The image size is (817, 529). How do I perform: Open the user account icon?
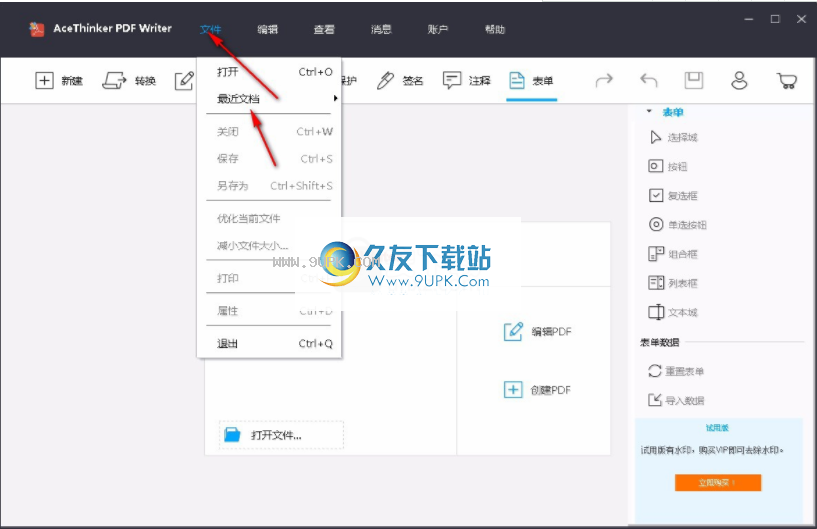pos(739,81)
